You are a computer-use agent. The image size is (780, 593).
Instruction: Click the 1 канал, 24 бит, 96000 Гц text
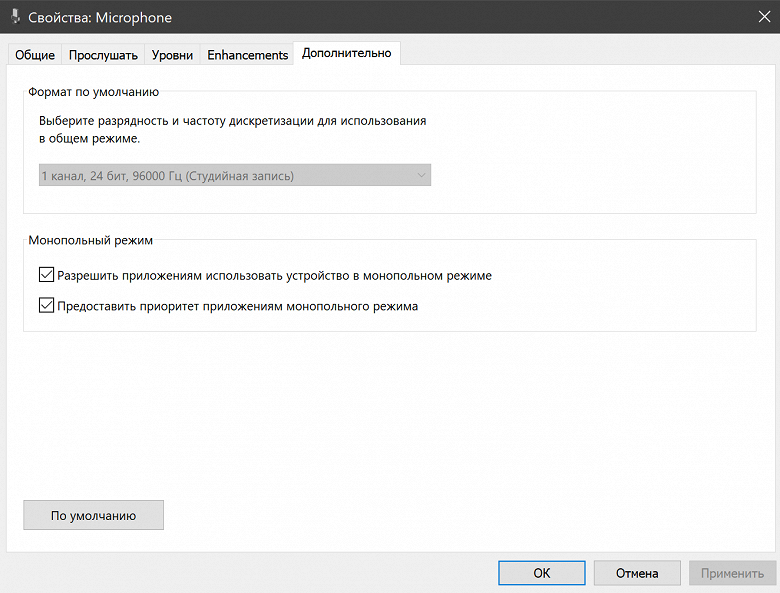pos(167,176)
